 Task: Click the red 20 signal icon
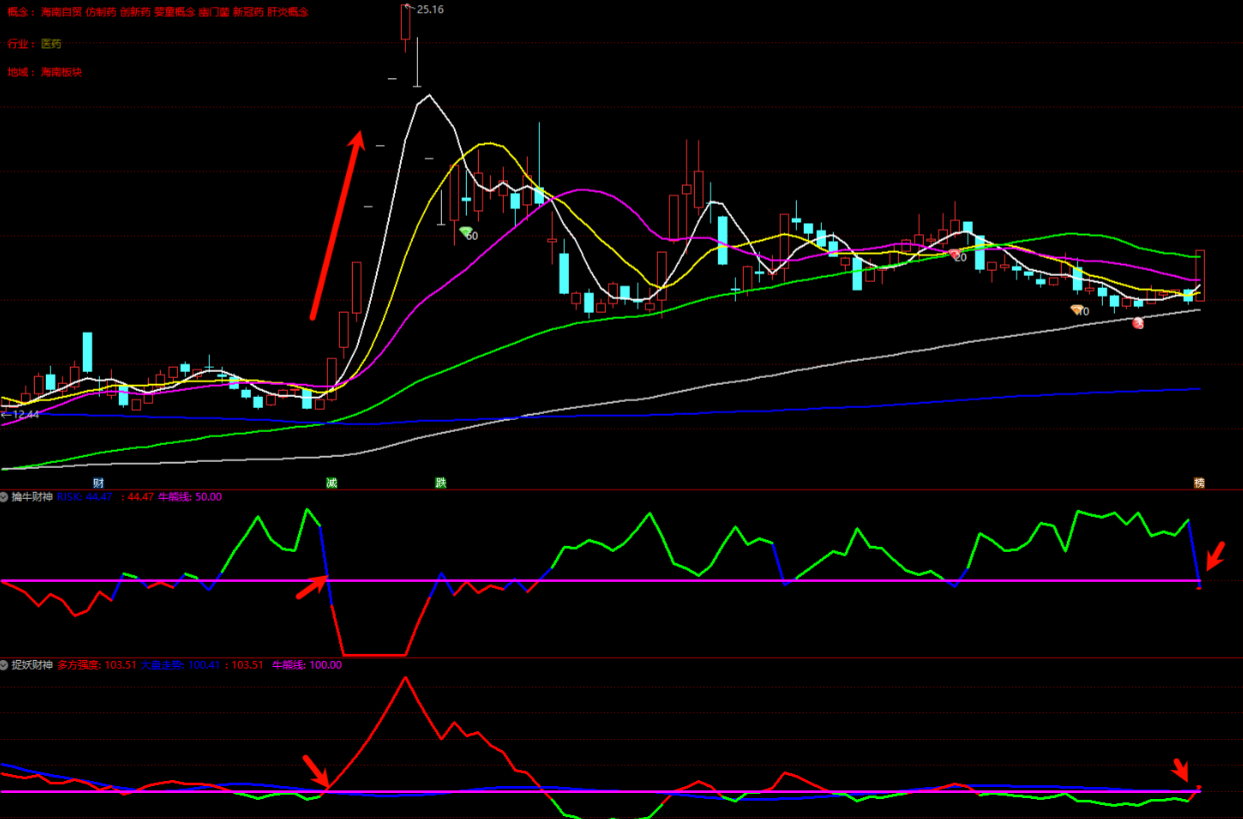pos(954,254)
